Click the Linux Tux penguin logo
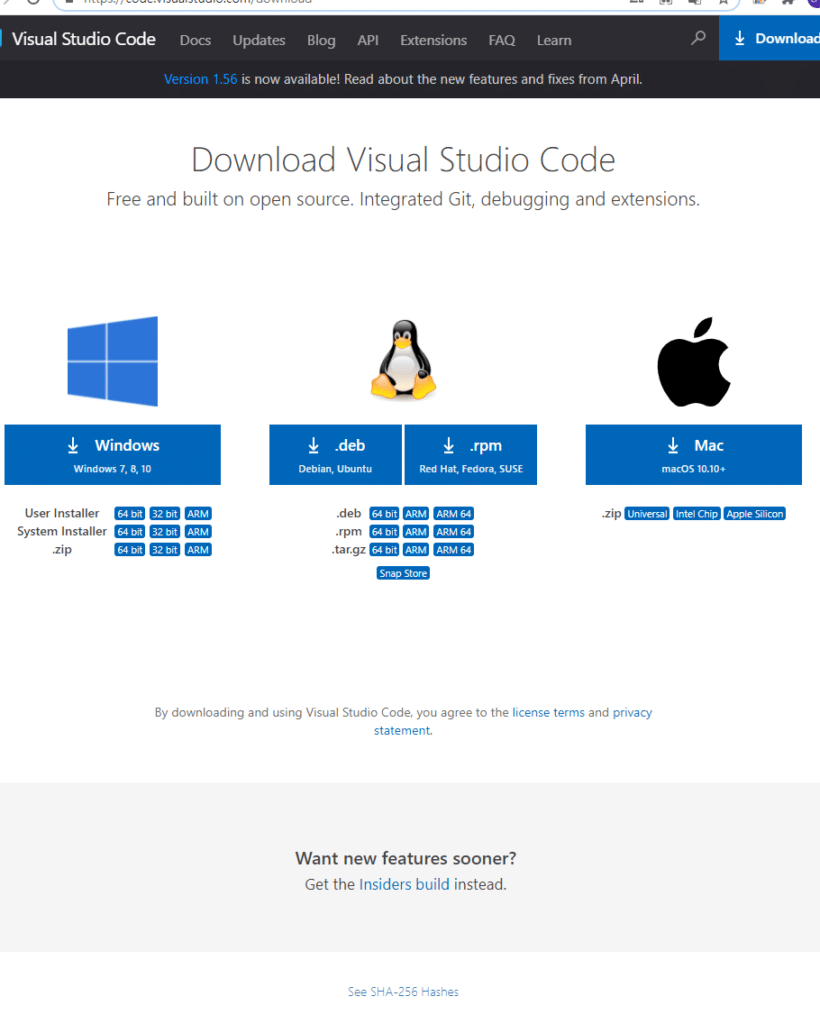This screenshot has height=1024, width=820. click(402, 358)
